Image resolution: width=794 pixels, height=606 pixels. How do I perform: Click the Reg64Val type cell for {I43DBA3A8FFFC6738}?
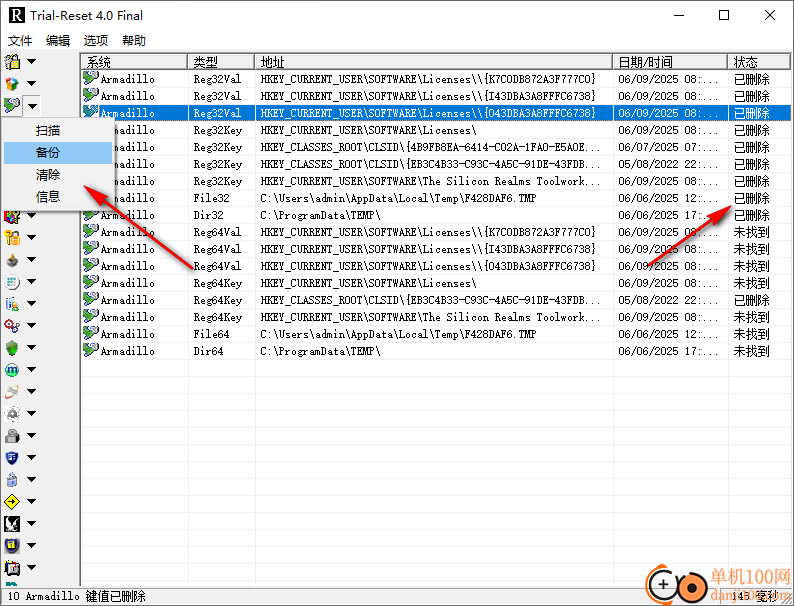(217, 249)
